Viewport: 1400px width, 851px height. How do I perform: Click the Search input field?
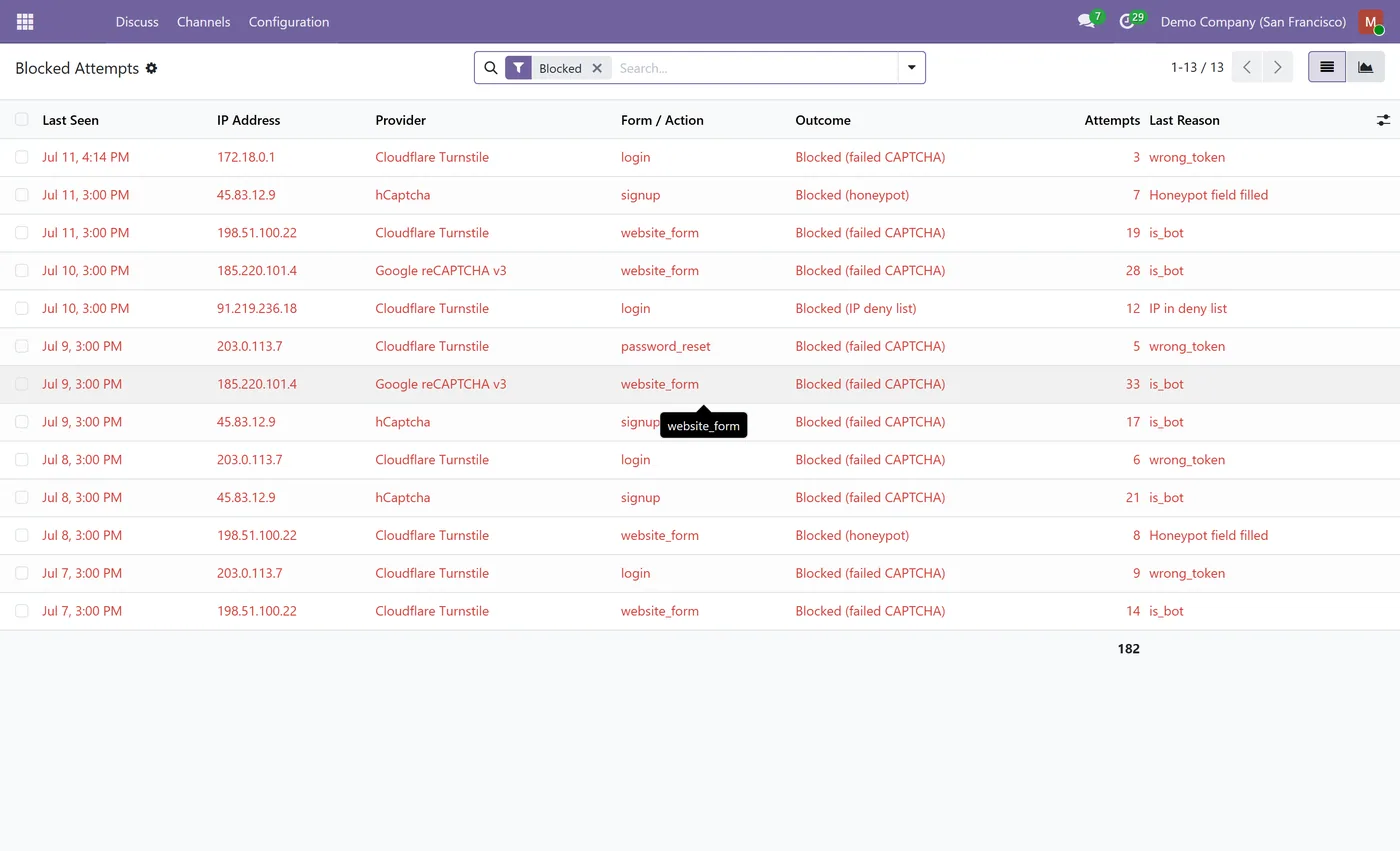click(x=755, y=68)
